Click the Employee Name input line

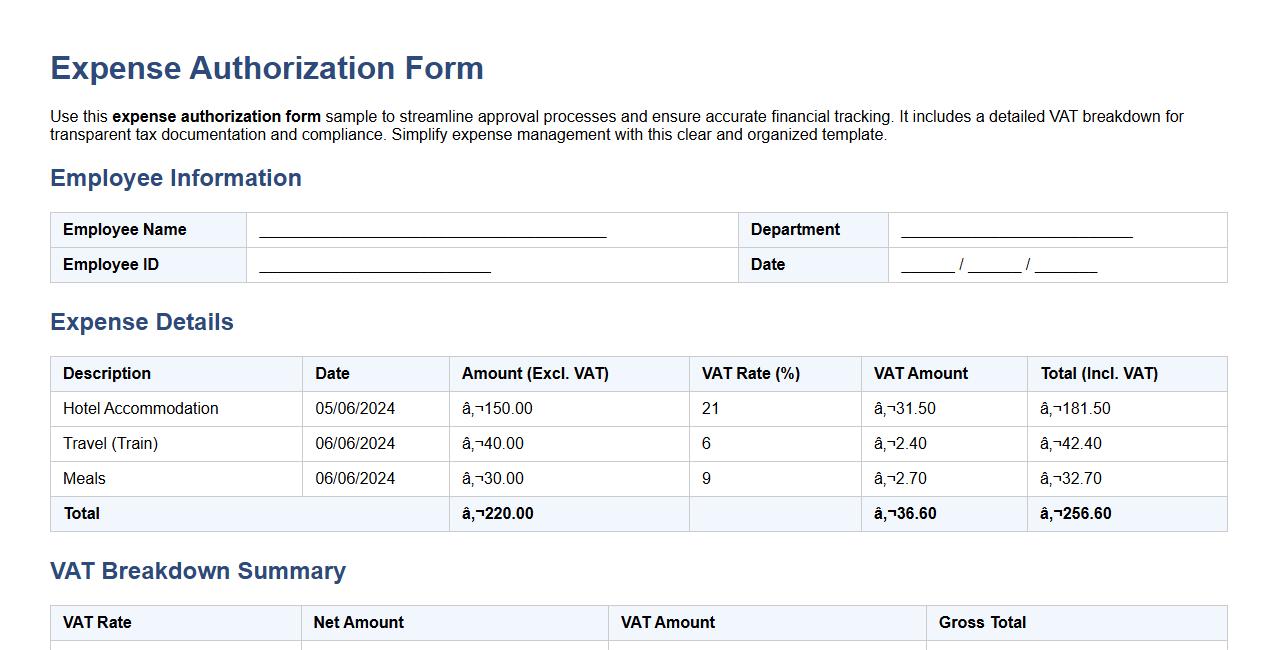click(x=432, y=232)
